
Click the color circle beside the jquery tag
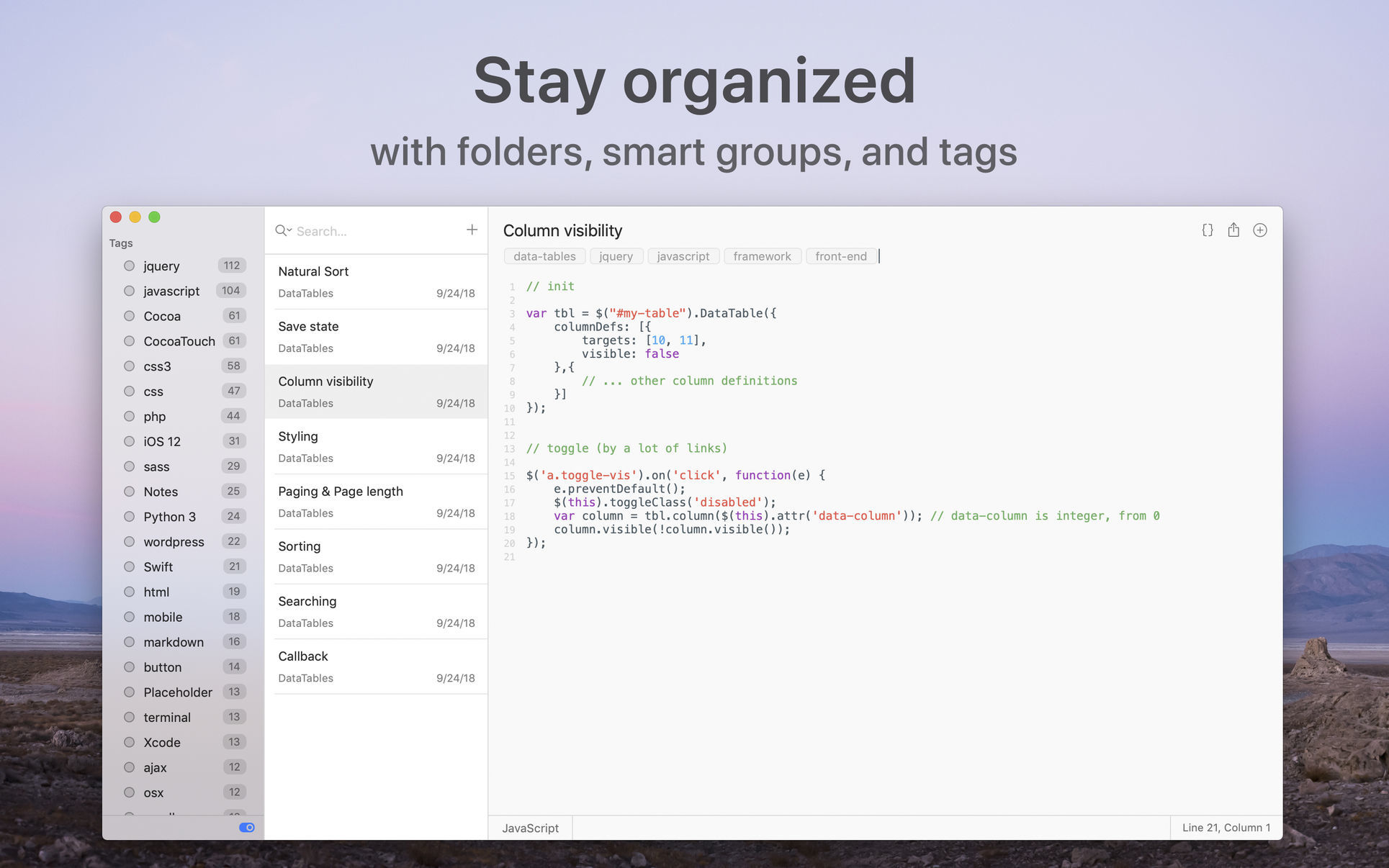130,266
